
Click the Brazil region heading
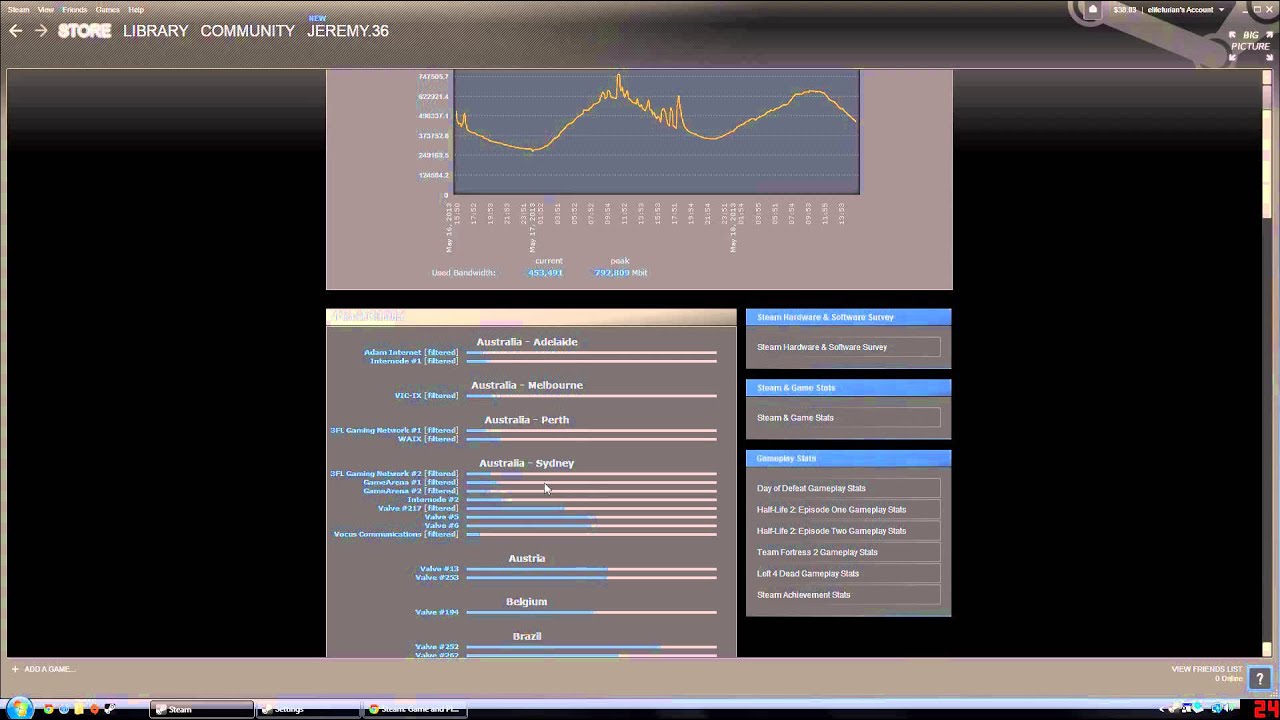click(527, 636)
